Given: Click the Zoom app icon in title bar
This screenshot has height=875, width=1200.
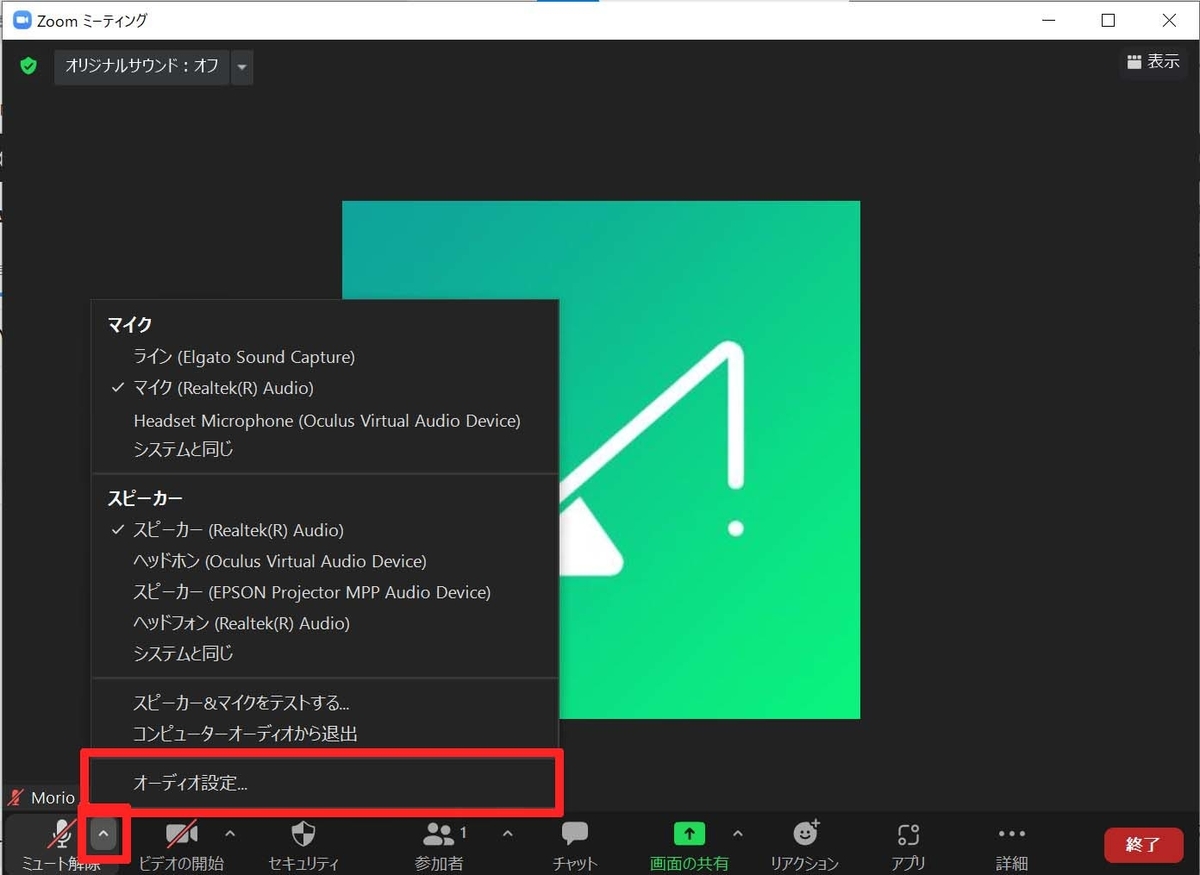Looking at the screenshot, I should coord(22,20).
